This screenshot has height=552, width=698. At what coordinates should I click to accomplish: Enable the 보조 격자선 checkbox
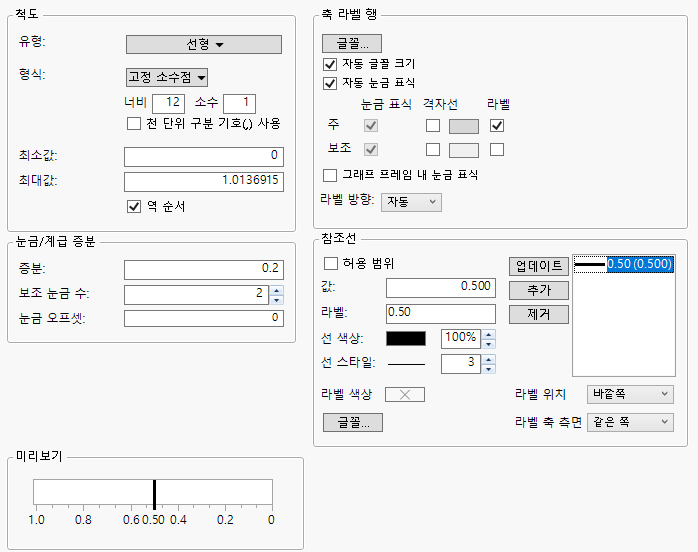tap(433, 149)
